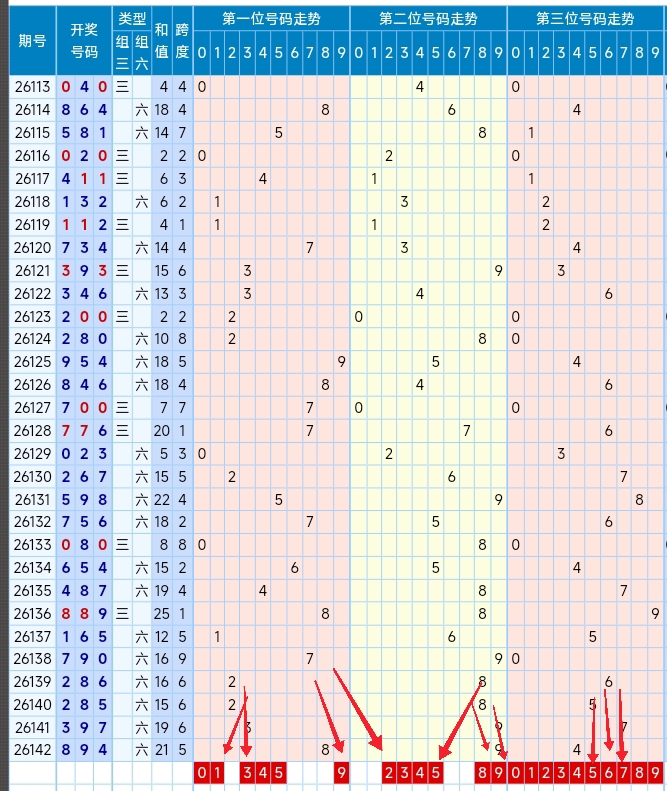Screen dimensions: 667x791
Task: Click the 类型 header cell
Action: (132, 19)
